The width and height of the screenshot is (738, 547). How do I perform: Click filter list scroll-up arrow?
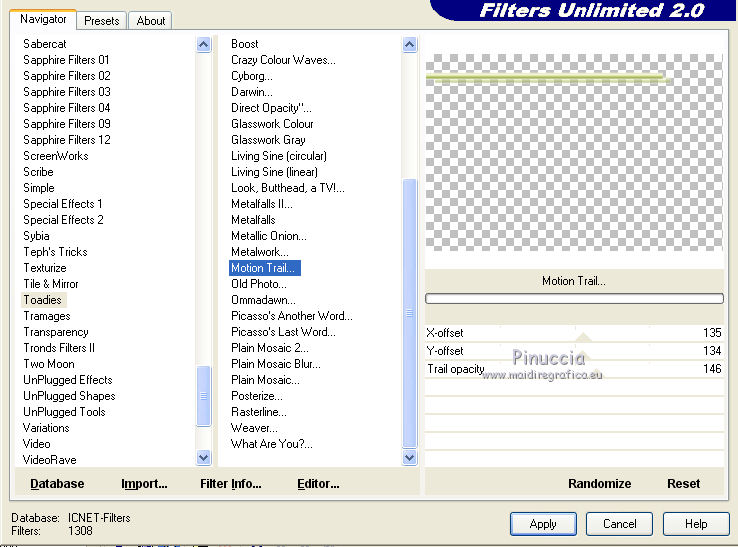point(409,45)
